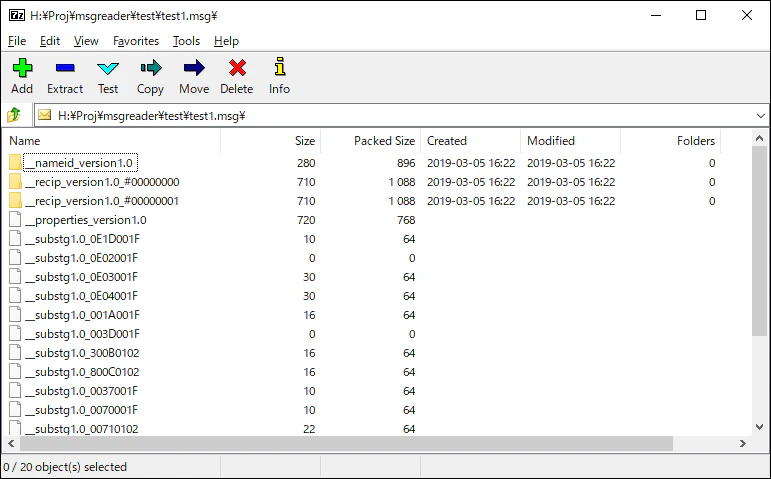Click the horizontal scrollbar left arrow
Image resolution: width=771 pixels, height=479 pixels.
11,444
